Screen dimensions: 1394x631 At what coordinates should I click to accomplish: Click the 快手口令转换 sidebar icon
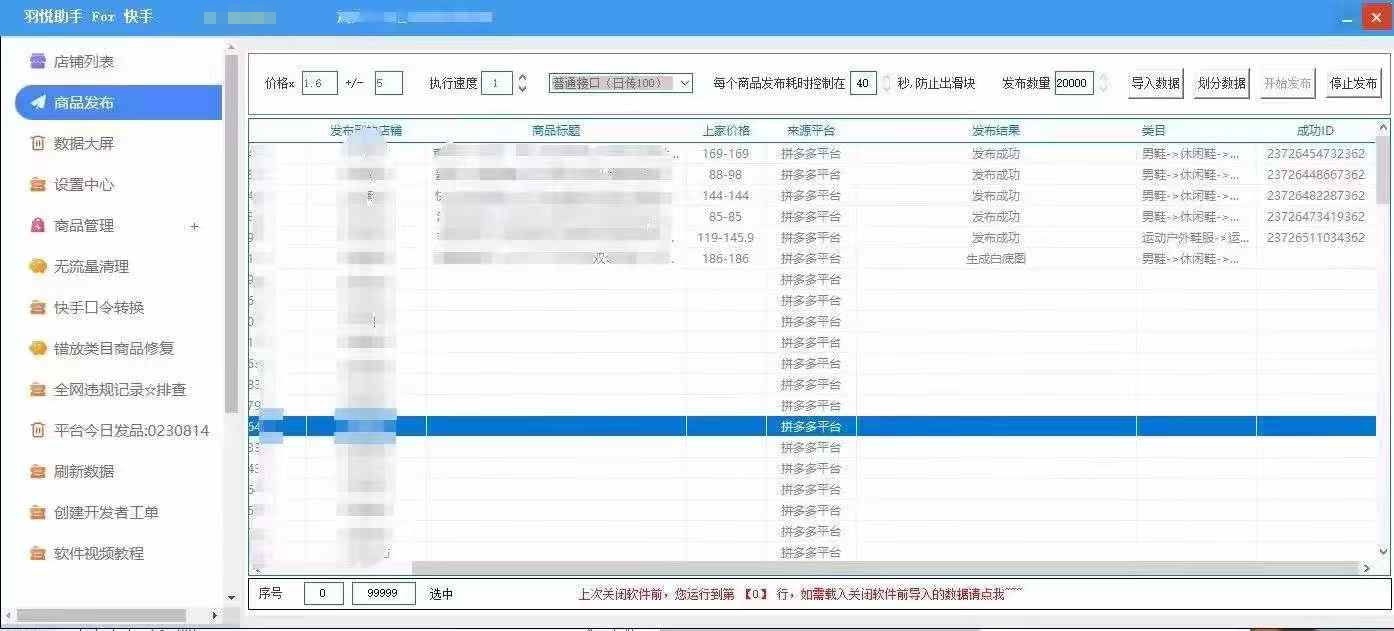click(38, 307)
